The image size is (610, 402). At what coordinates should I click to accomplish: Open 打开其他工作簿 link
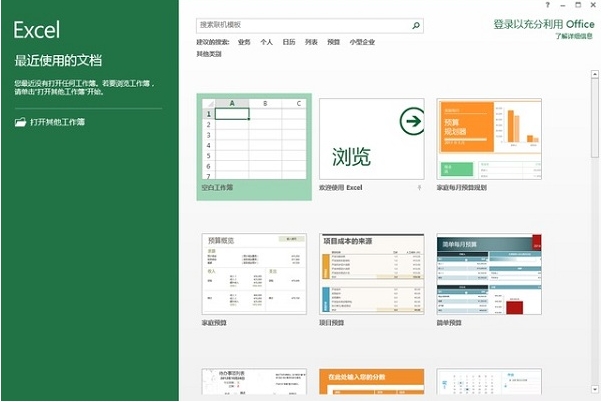click(57, 122)
